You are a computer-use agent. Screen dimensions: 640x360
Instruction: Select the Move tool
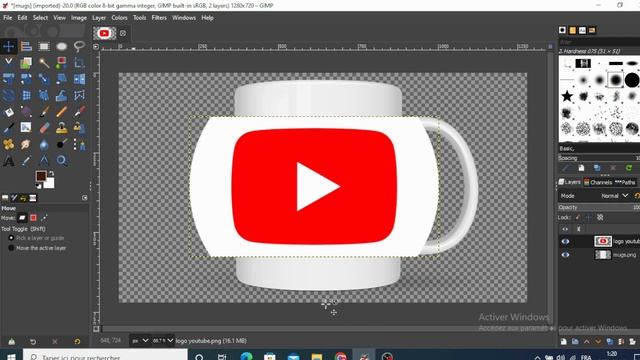click(8, 46)
